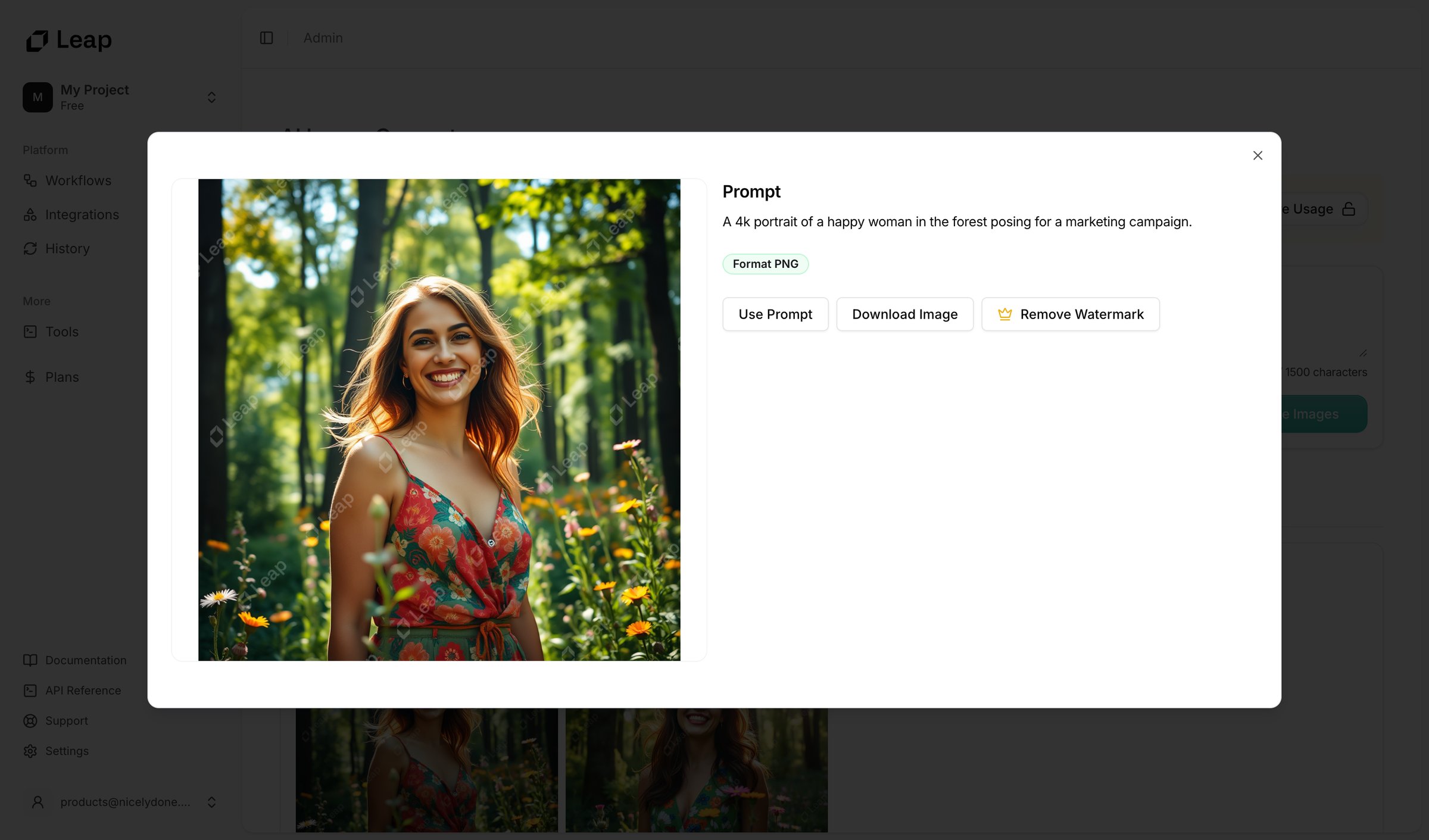1429x840 pixels.
Task: Select the right background thumbnail image
Action: pos(697,770)
